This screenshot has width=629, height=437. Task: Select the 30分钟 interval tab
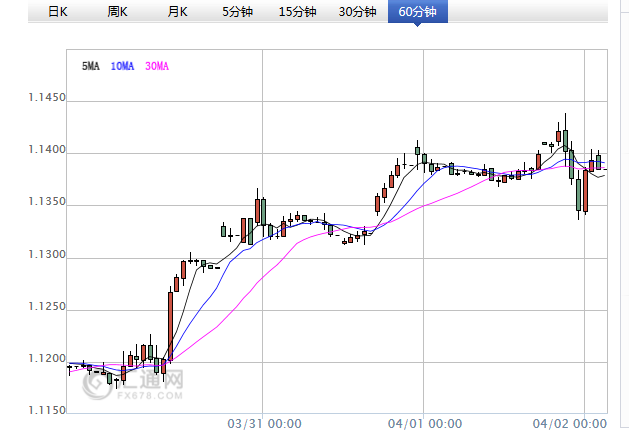coord(357,12)
